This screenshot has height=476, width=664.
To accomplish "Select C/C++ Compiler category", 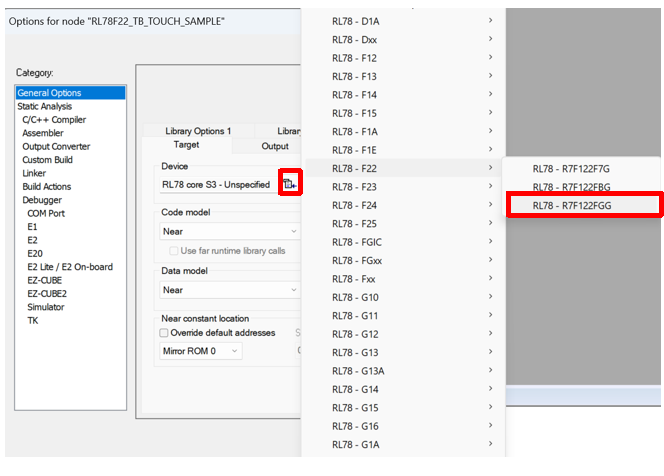I will point(54,120).
